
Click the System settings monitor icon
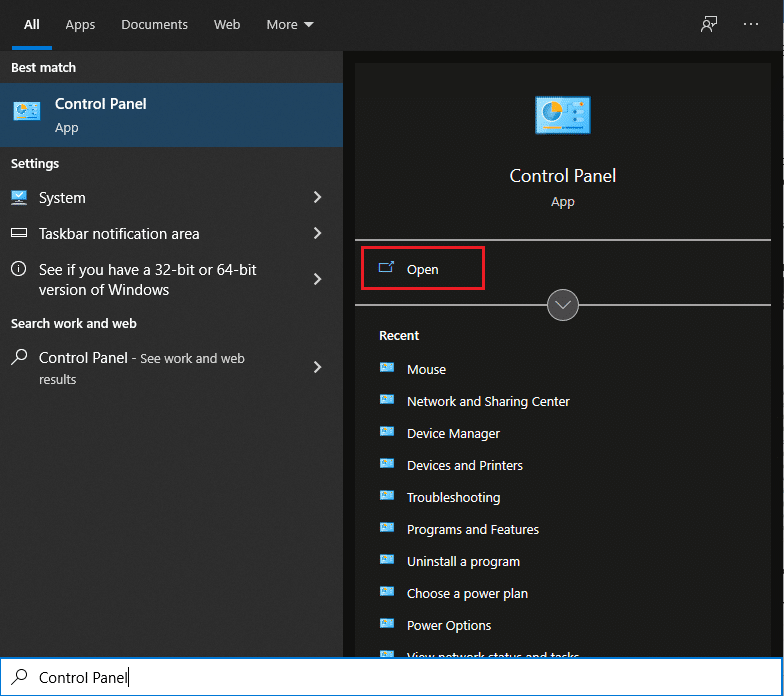19,198
